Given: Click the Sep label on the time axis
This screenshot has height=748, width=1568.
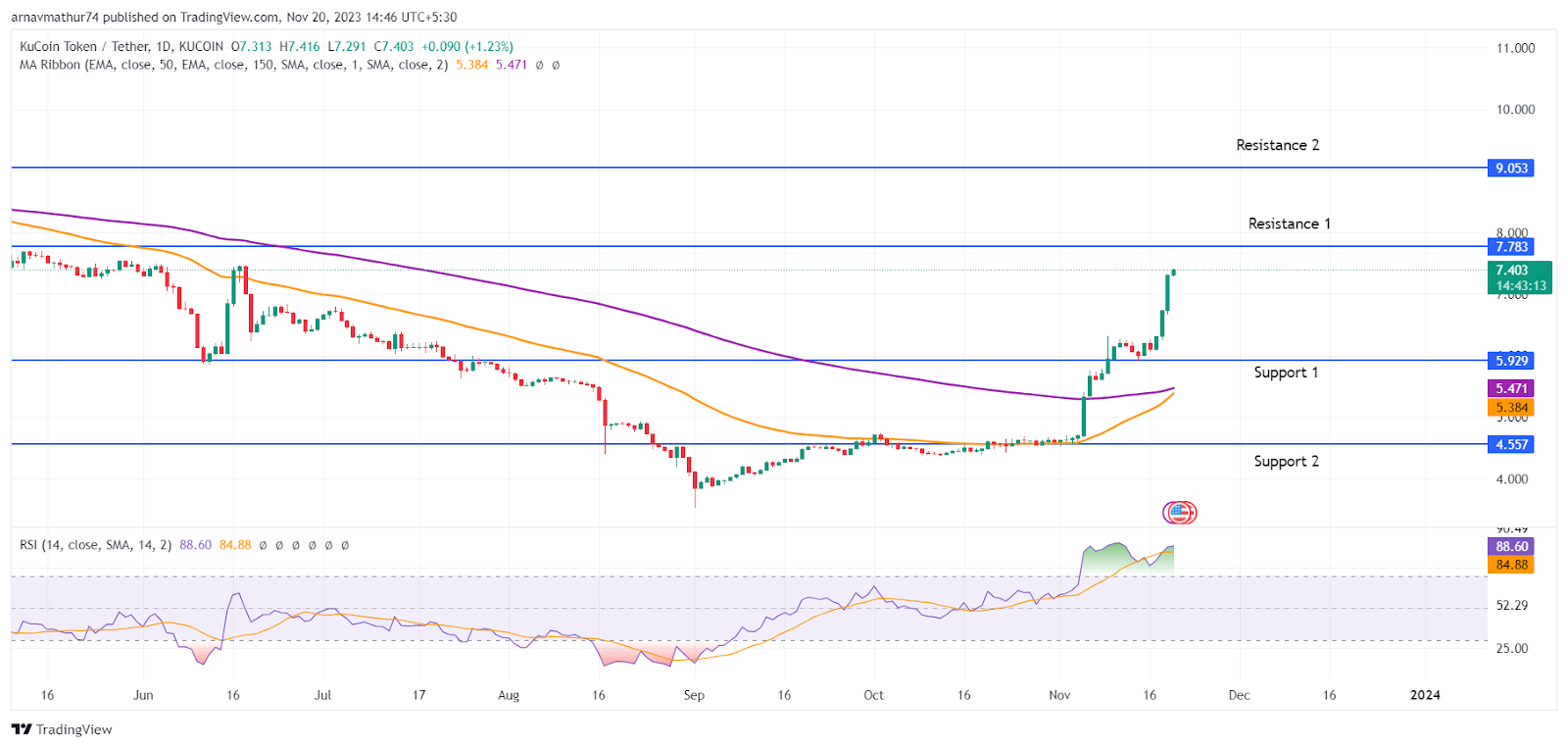Looking at the screenshot, I should click(694, 695).
